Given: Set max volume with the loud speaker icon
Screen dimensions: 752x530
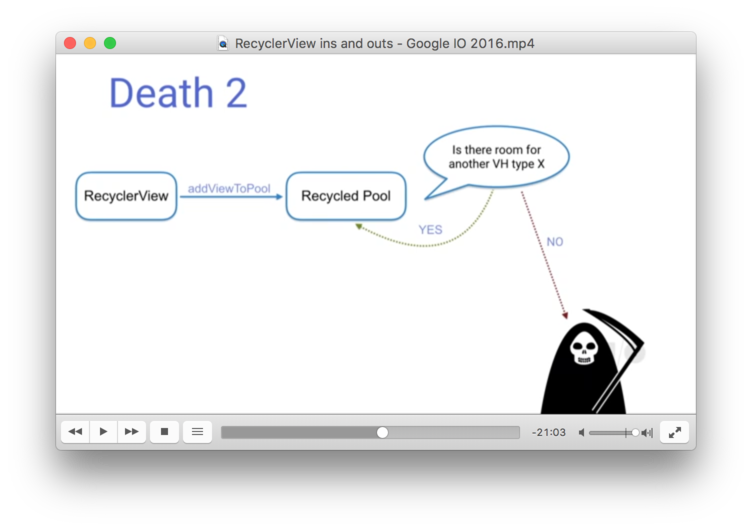Looking at the screenshot, I should [x=647, y=433].
